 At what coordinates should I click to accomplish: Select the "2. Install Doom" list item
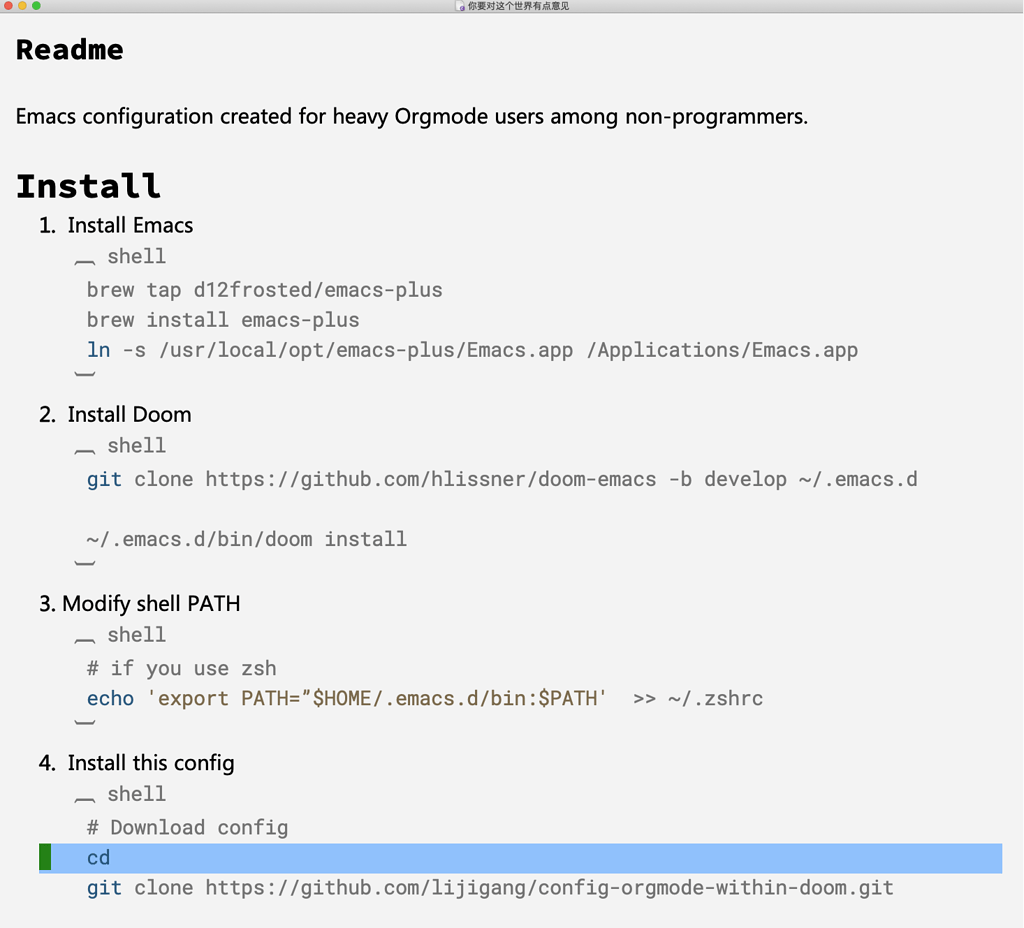click(x=129, y=414)
